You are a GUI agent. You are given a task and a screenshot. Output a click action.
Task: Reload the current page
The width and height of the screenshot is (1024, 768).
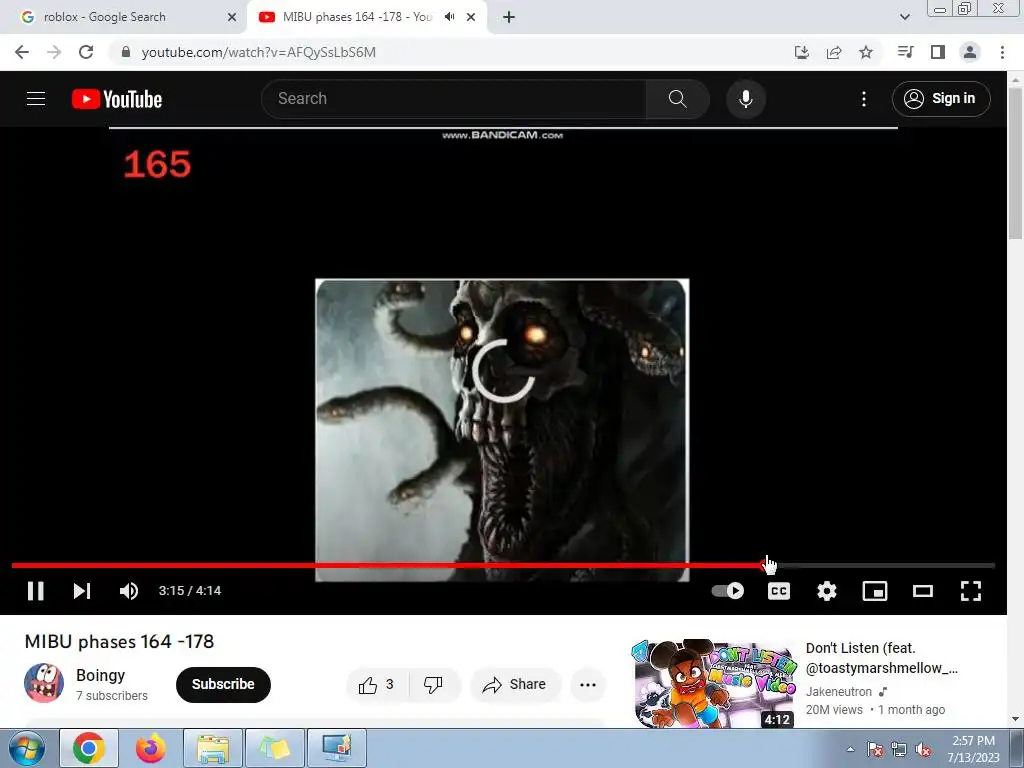coord(86,52)
